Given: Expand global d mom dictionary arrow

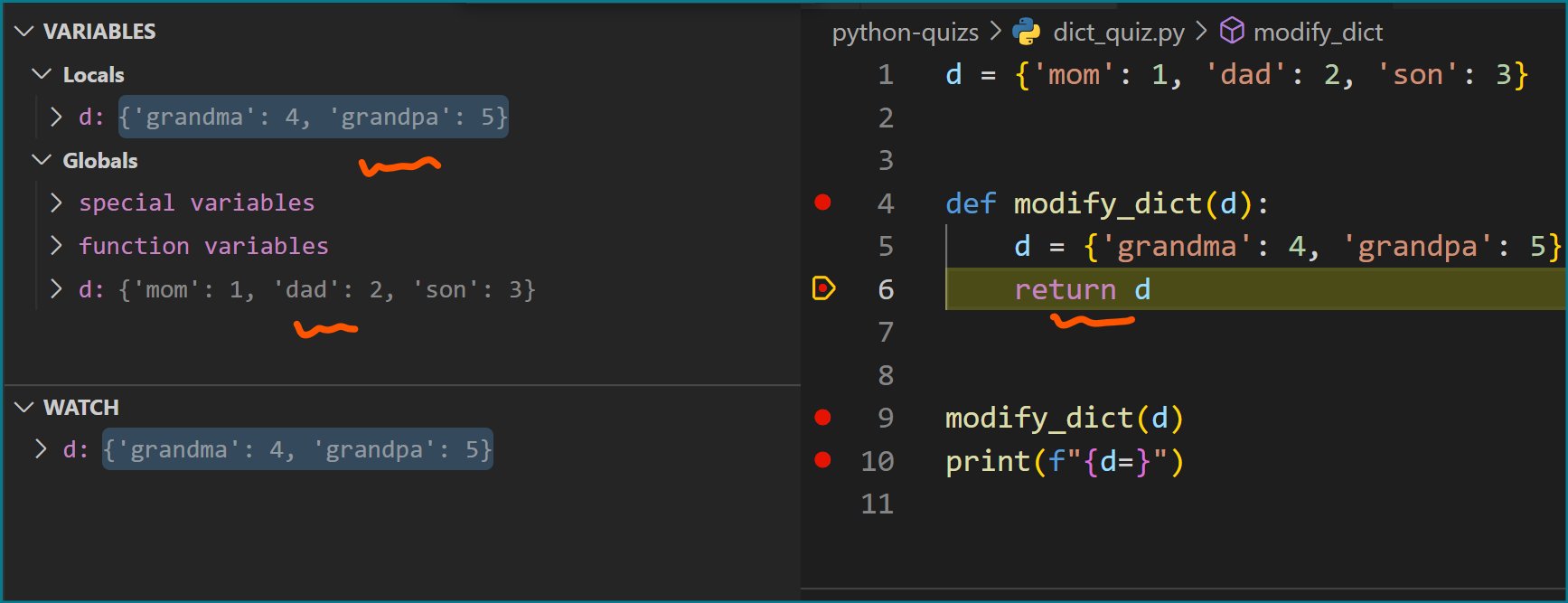Looking at the screenshot, I should [57, 289].
